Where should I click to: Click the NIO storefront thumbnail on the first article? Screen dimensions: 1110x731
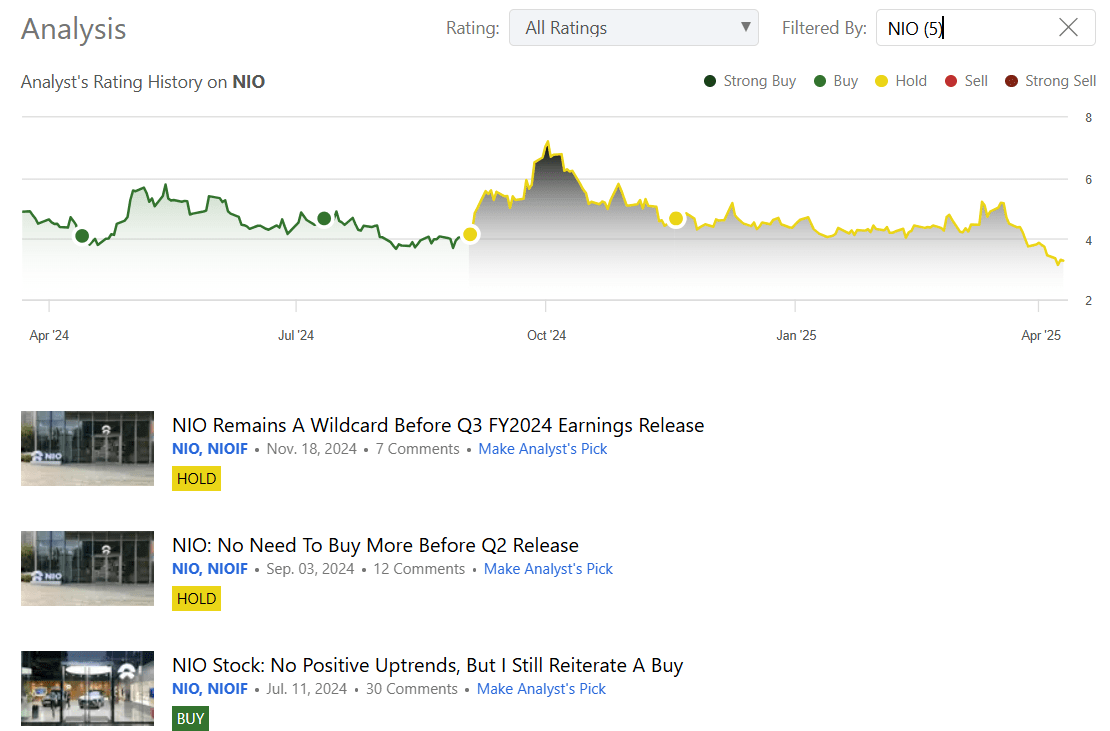point(87,448)
